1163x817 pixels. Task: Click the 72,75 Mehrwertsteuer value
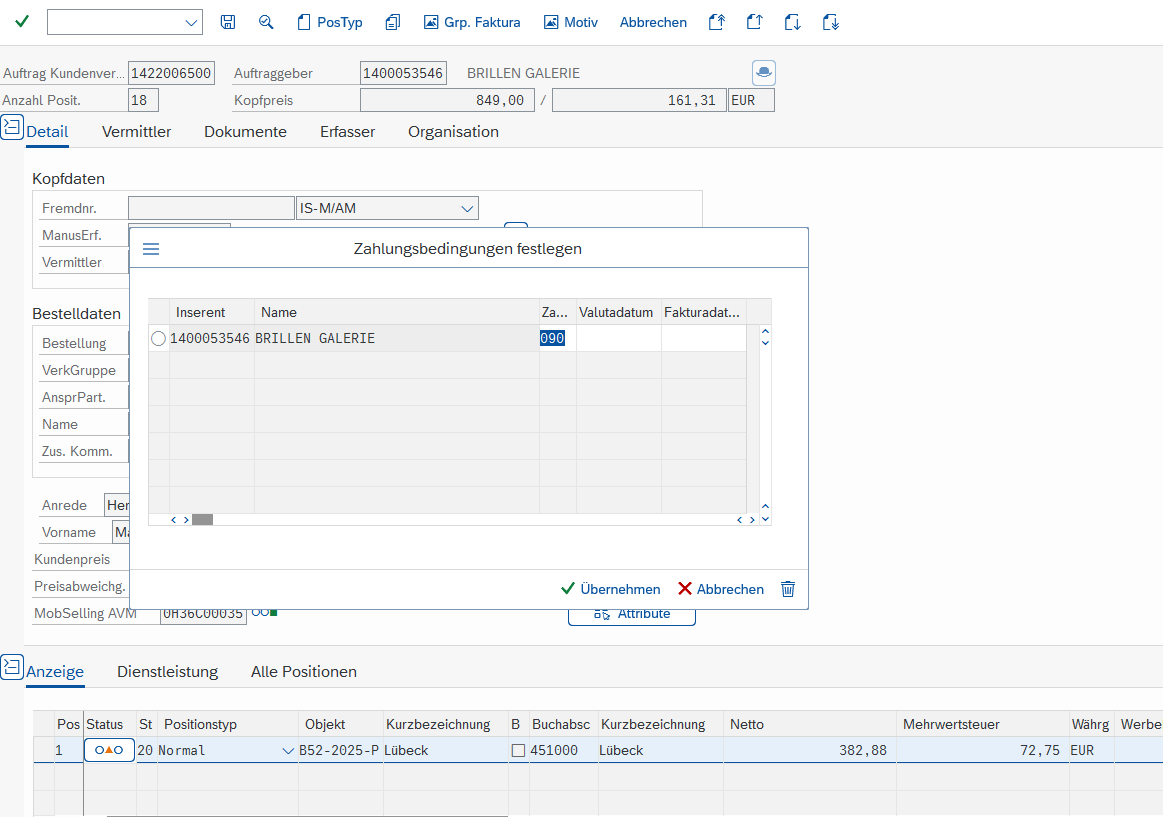pyautogui.click(x=1040, y=750)
